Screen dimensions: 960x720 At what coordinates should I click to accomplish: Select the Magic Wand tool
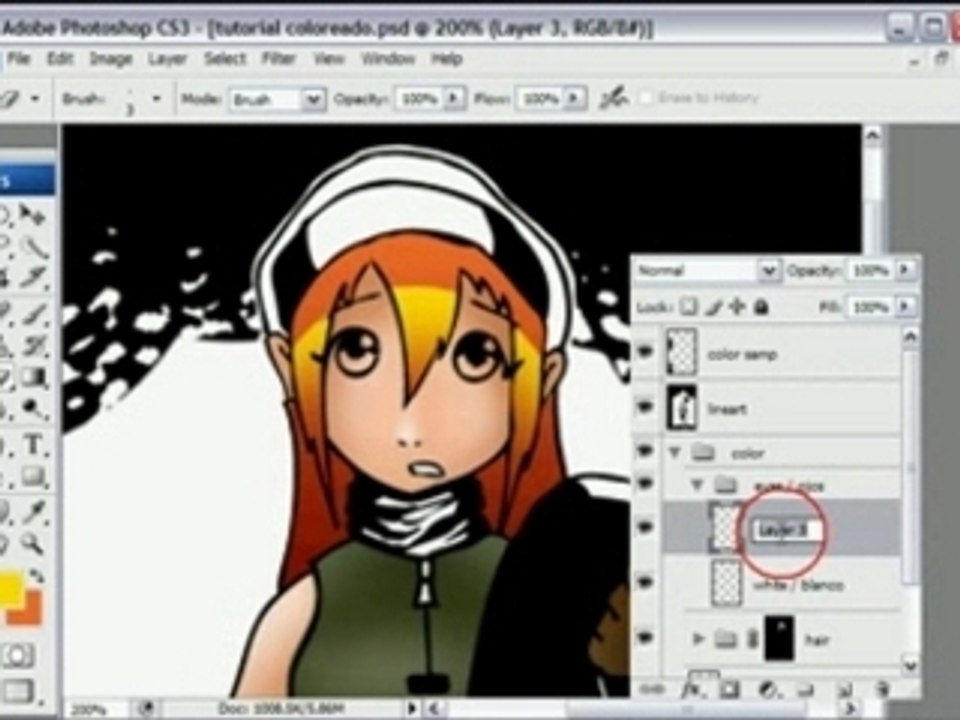[x=34, y=247]
